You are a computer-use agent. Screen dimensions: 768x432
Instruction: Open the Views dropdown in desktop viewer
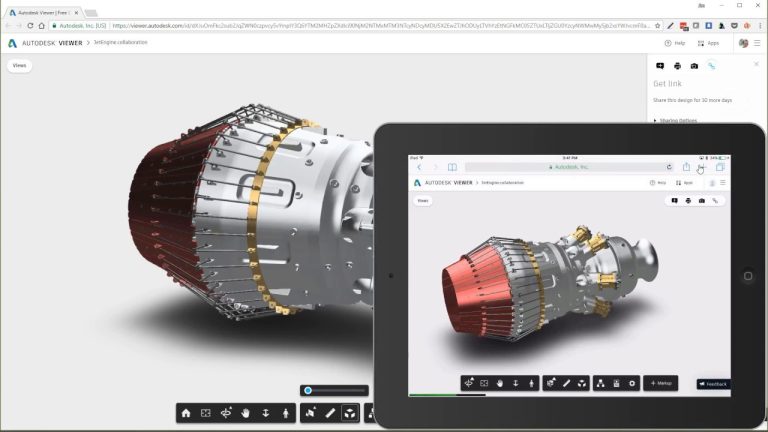(x=19, y=65)
